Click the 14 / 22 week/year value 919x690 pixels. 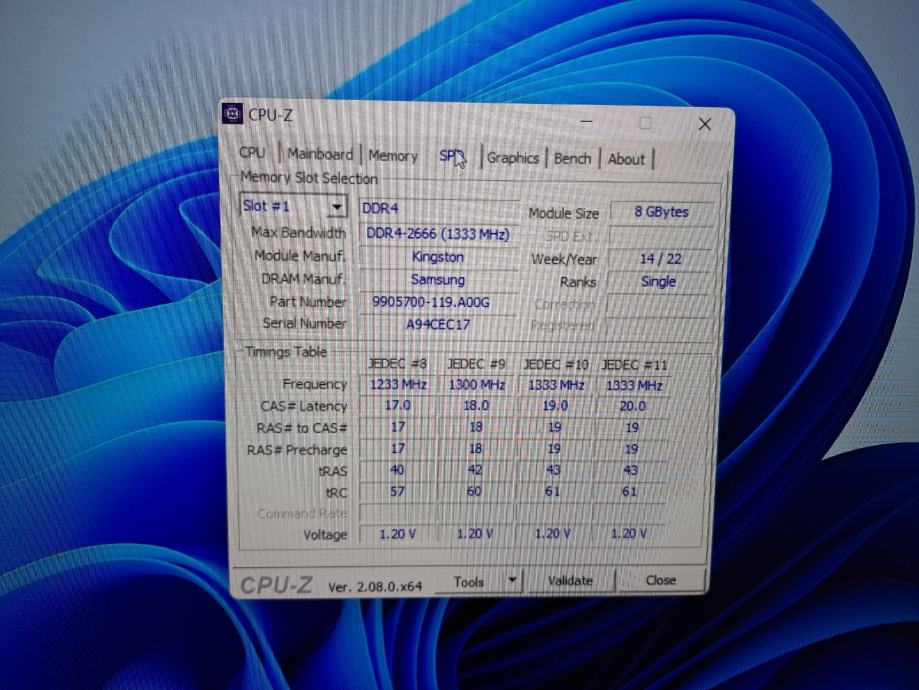[661, 259]
